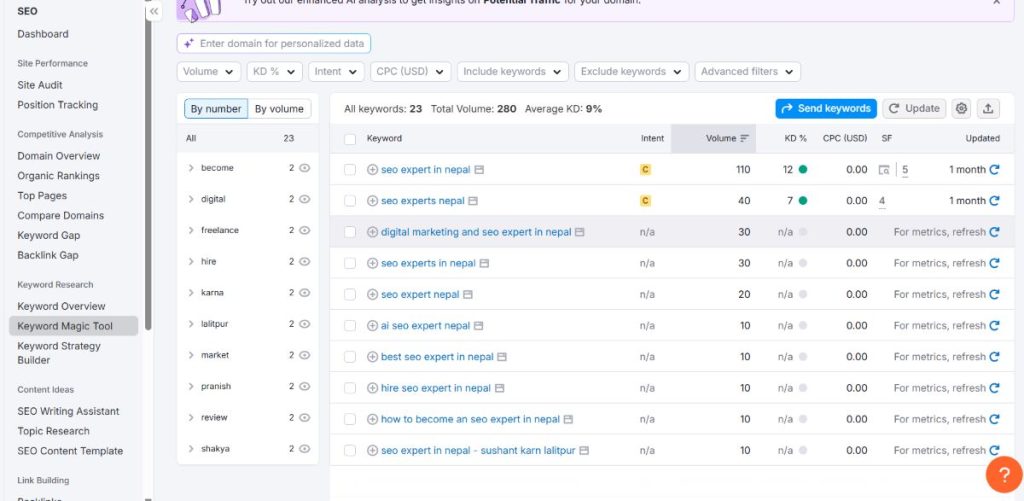This screenshot has width=1024, height=501.
Task: Toggle eye icon for become group
Action: pyautogui.click(x=304, y=168)
